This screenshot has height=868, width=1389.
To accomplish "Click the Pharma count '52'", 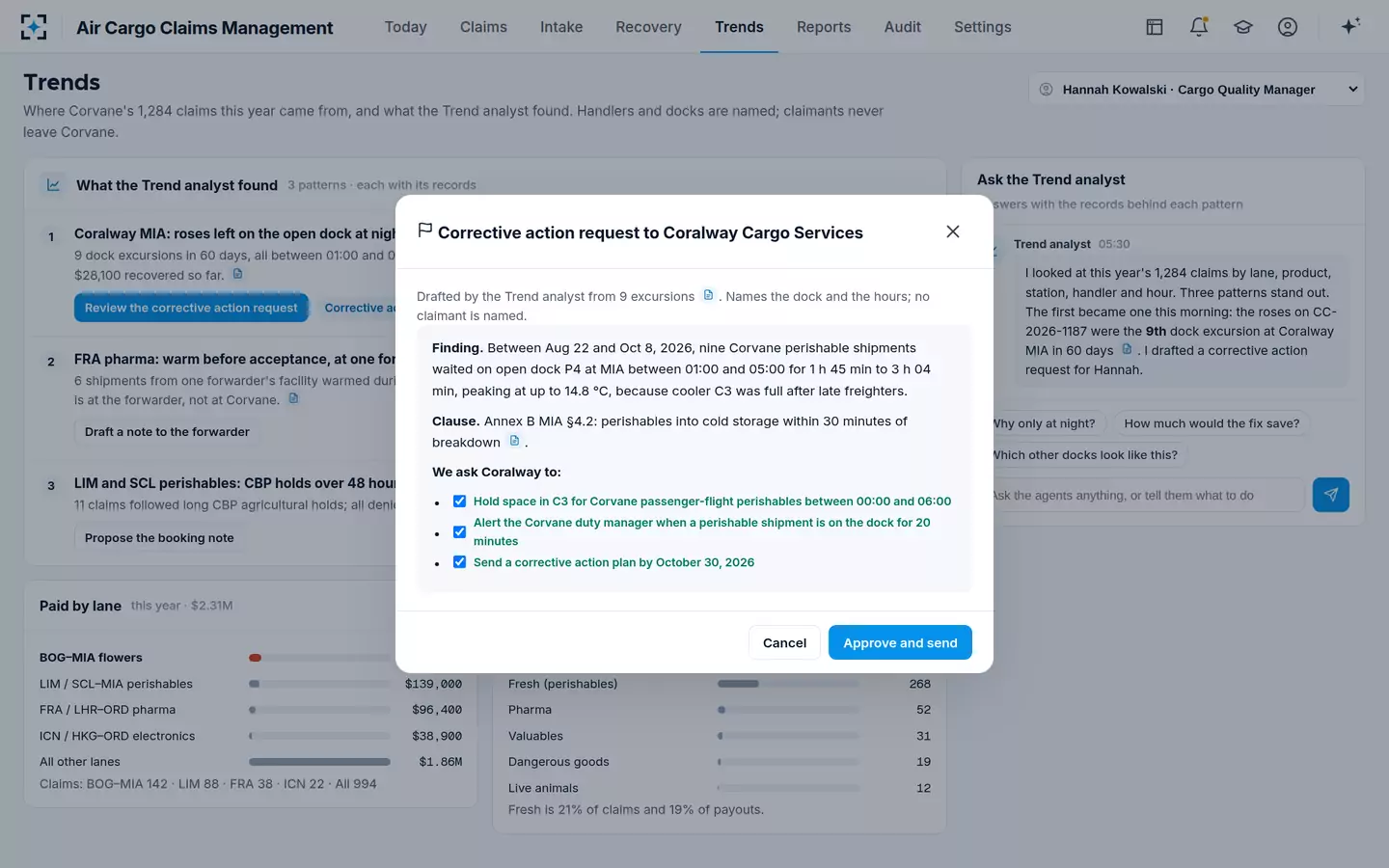I will [x=923, y=710].
